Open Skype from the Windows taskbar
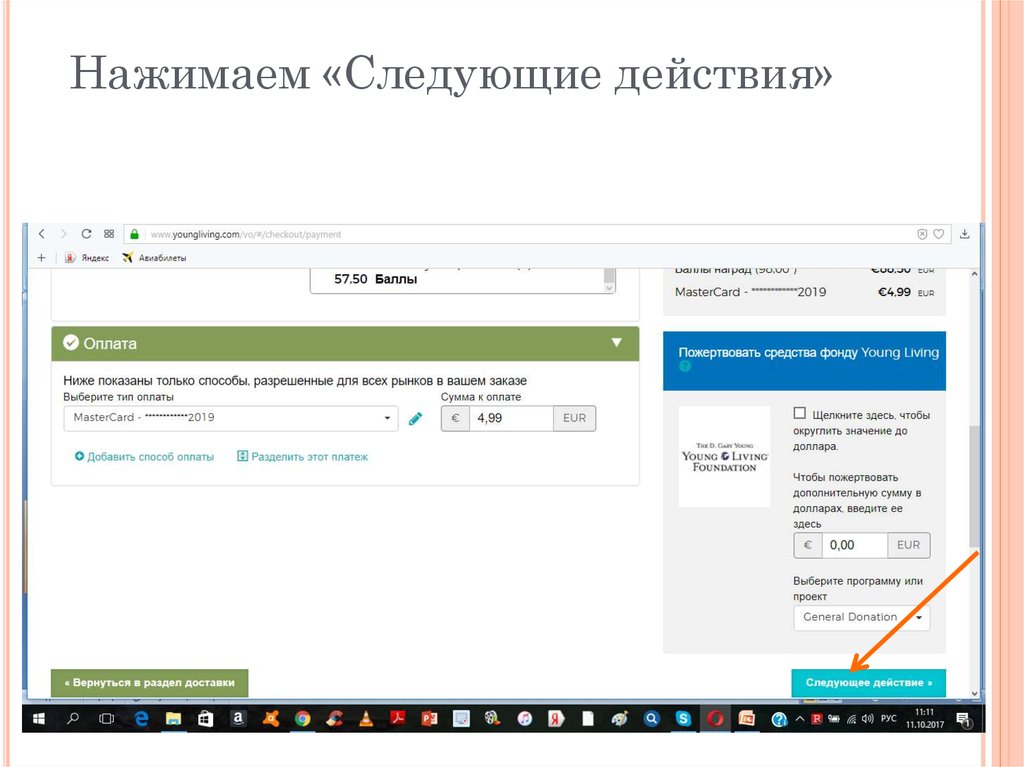Screen dimensions: 1024x767 pos(683,718)
